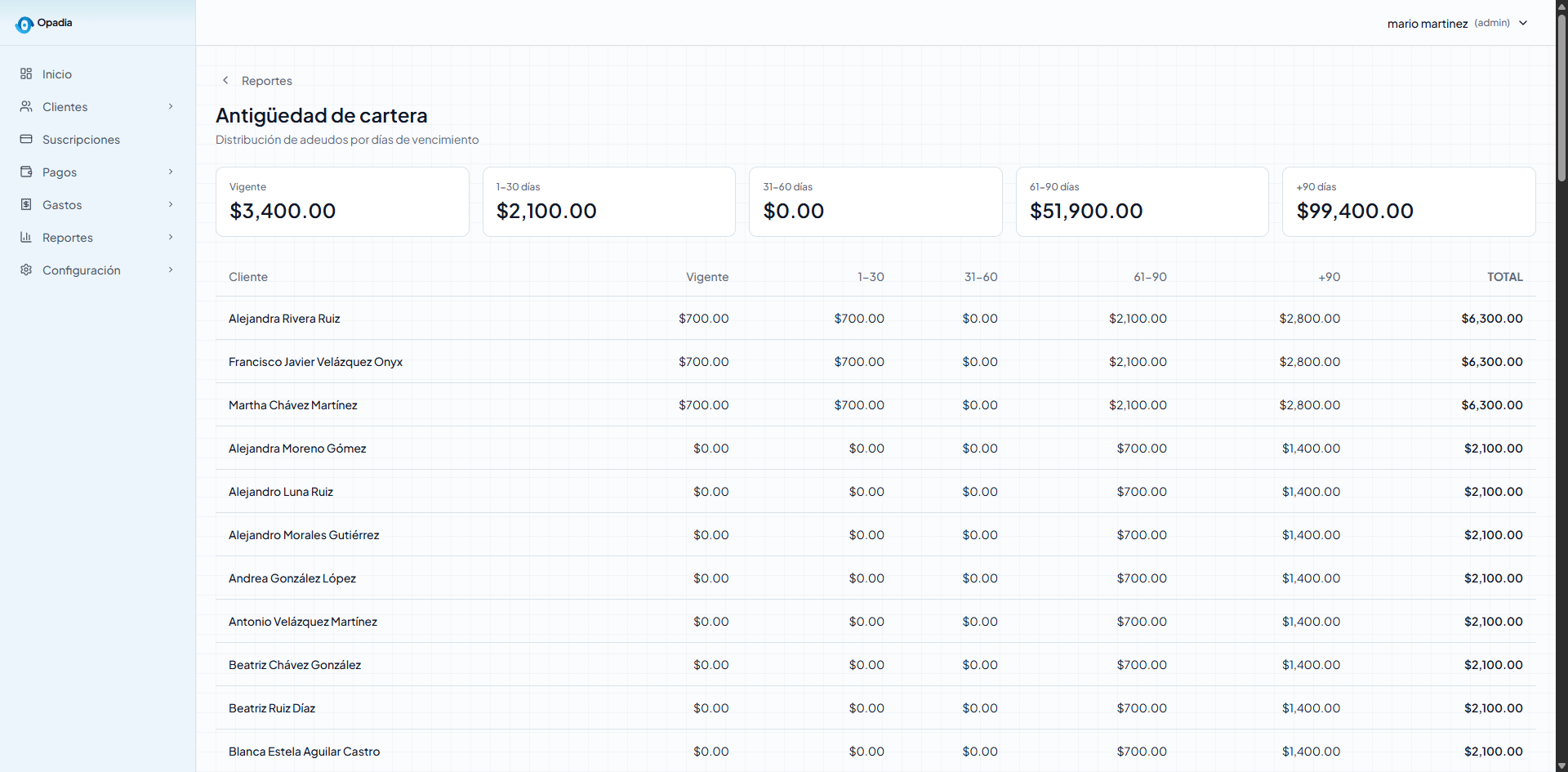The height and width of the screenshot is (772, 1568).
Task: Select client Francisco Javier Velázquez Onyx
Action: (x=315, y=362)
